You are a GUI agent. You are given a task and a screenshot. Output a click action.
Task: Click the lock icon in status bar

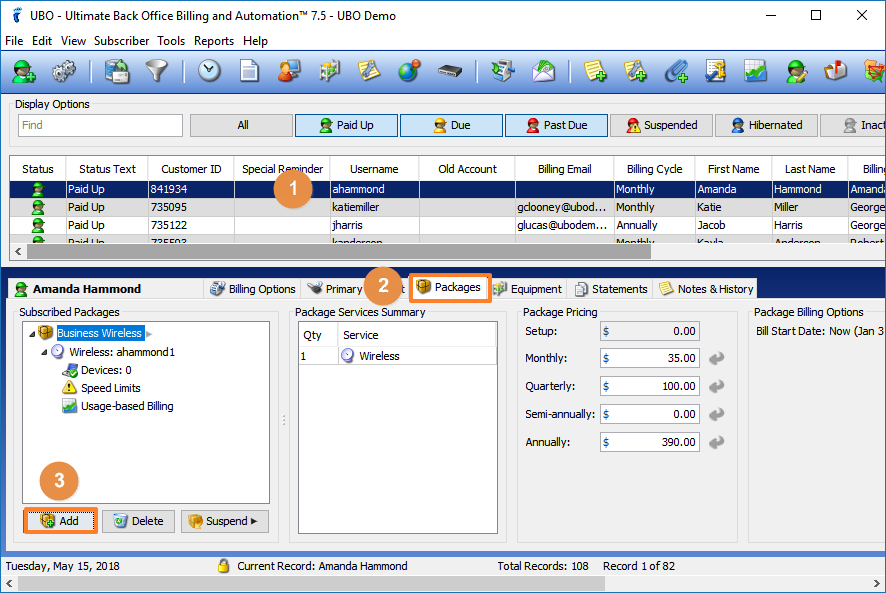point(224,566)
